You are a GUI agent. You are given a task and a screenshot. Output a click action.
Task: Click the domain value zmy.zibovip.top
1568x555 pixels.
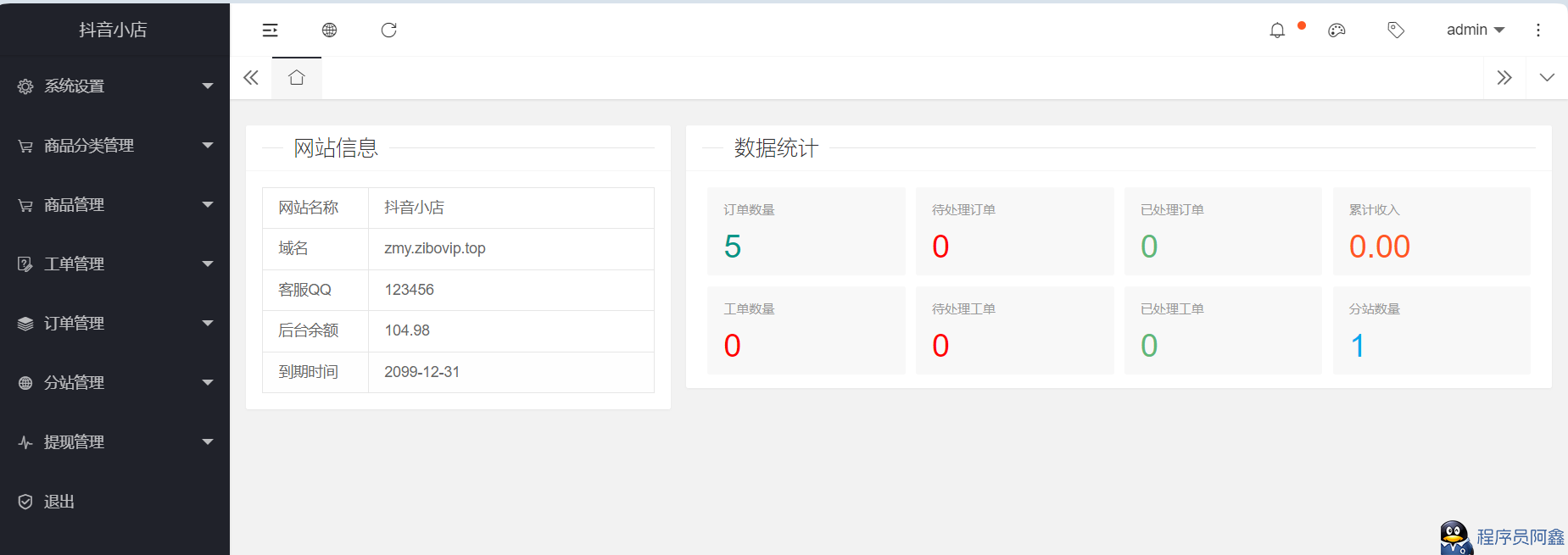(435, 248)
